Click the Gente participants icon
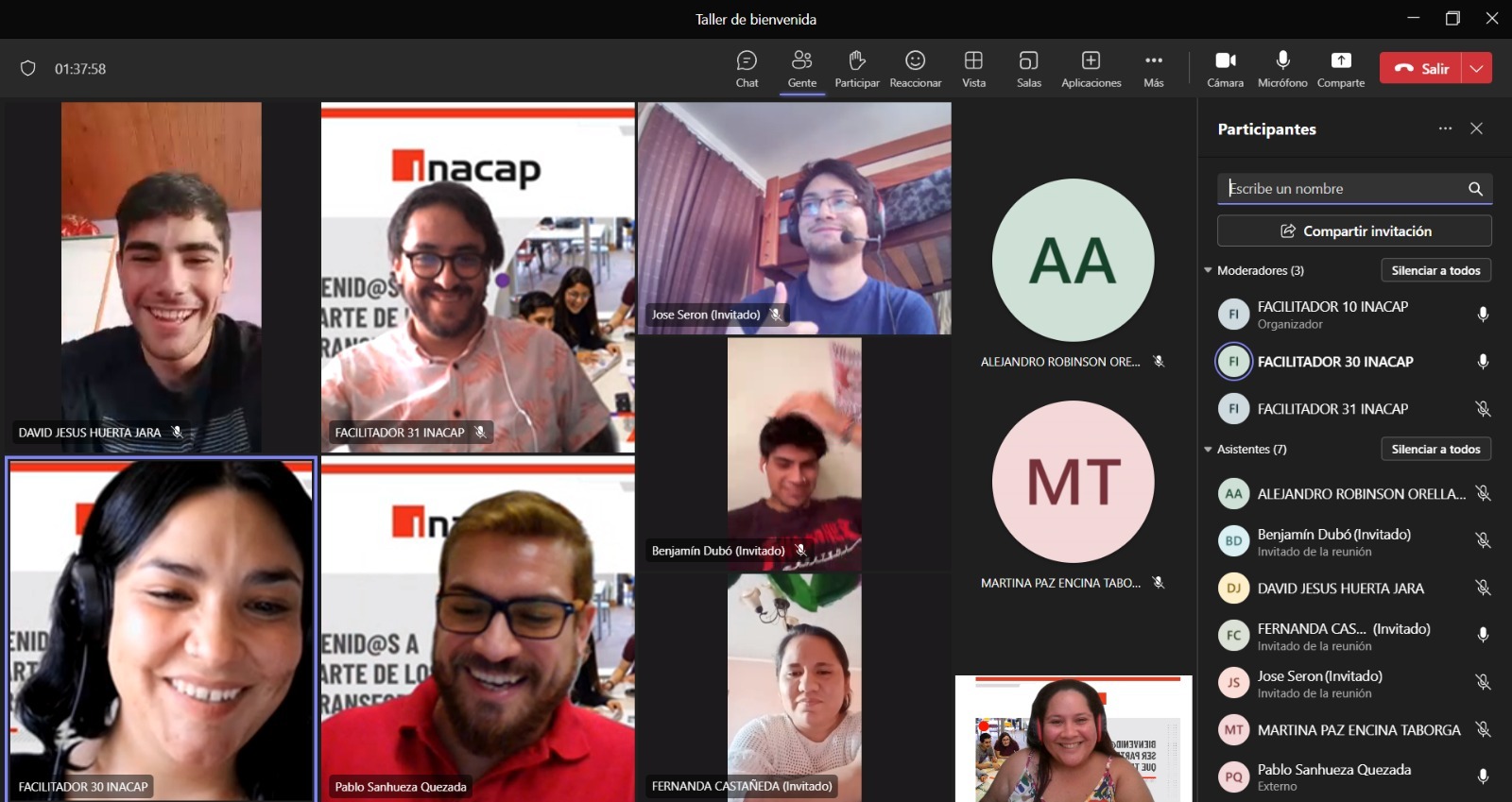 pyautogui.click(x=801, y=69)
